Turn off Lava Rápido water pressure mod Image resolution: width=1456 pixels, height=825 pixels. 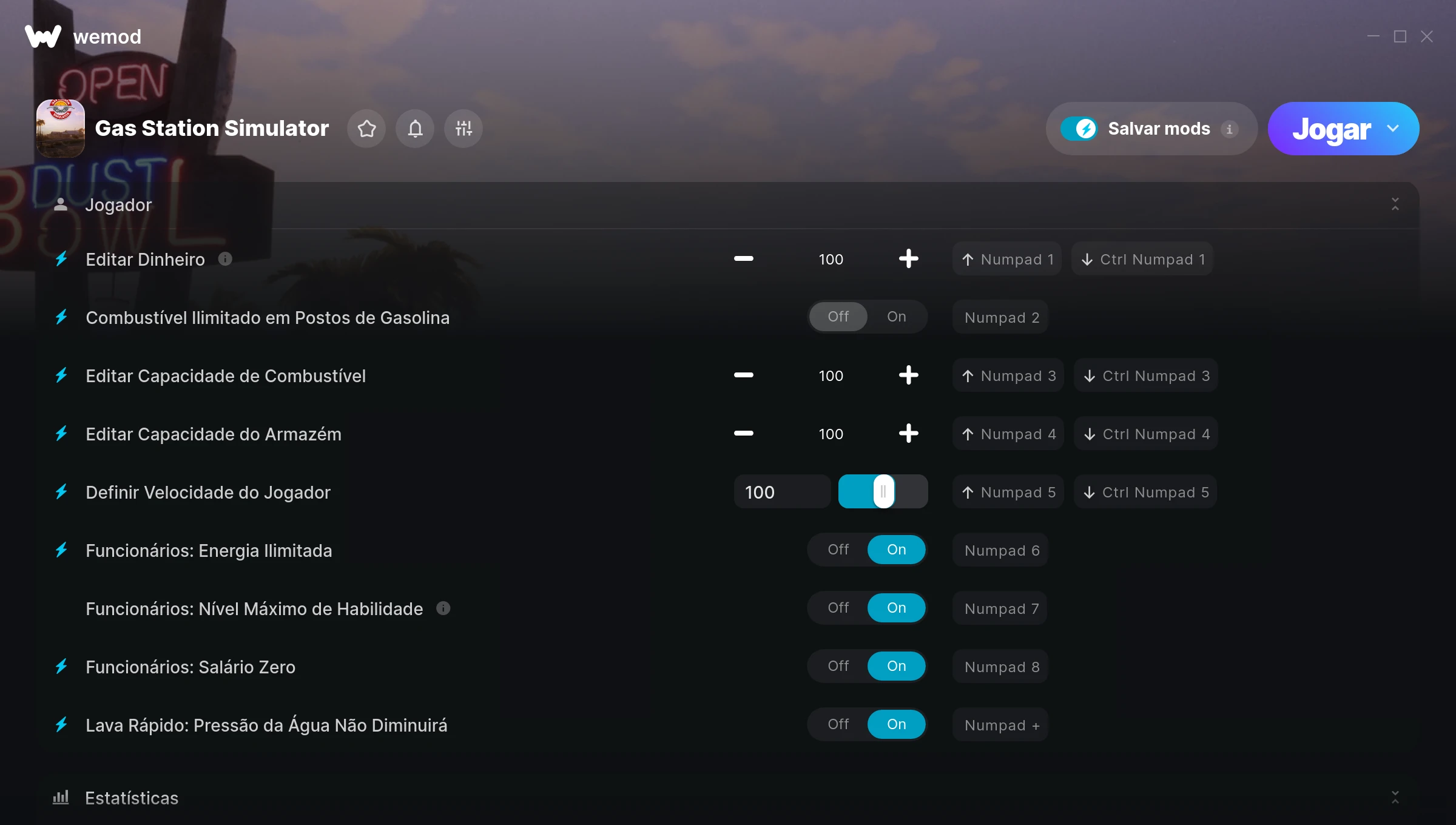click(x=838, y=724)
